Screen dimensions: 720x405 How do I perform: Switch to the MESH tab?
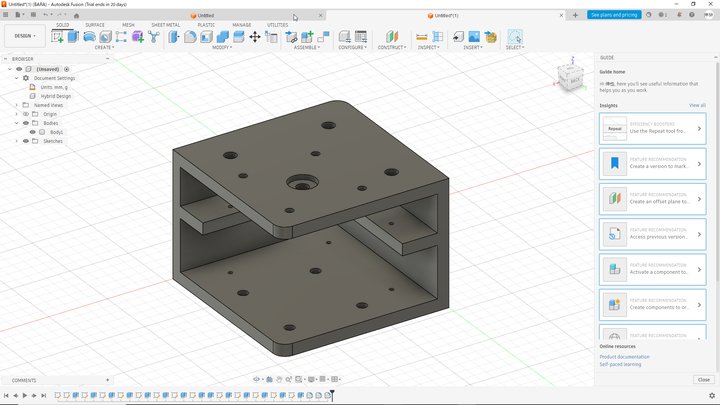pos(128,25)
